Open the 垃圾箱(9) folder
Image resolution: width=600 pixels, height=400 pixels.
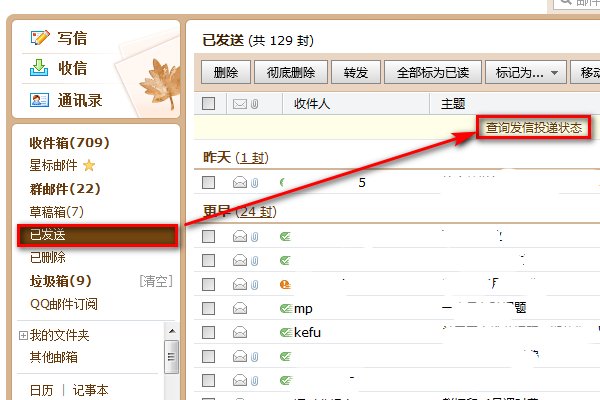point(61,281)
